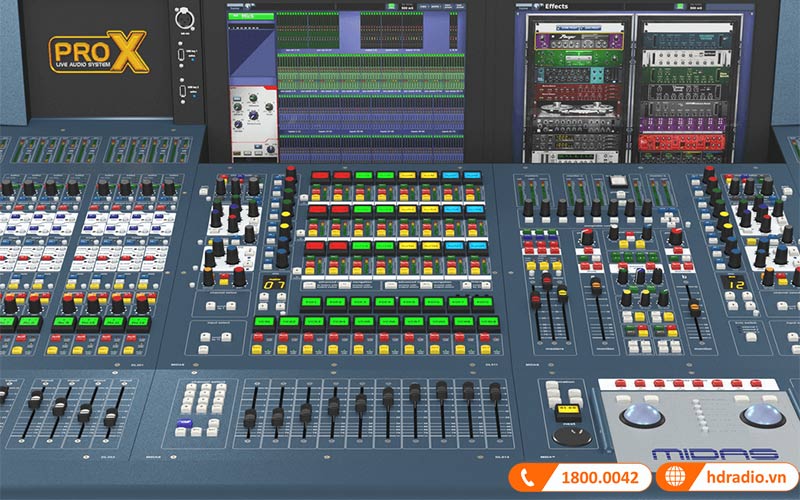Viewport: 800px width, 500px height.
Task: Toggle the yellow button between the orange and red knobs
Action: pos(223,281)
